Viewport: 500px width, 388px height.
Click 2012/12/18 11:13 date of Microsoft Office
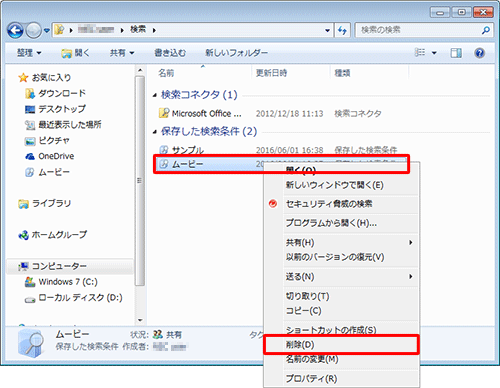click(x=289, y=114)
